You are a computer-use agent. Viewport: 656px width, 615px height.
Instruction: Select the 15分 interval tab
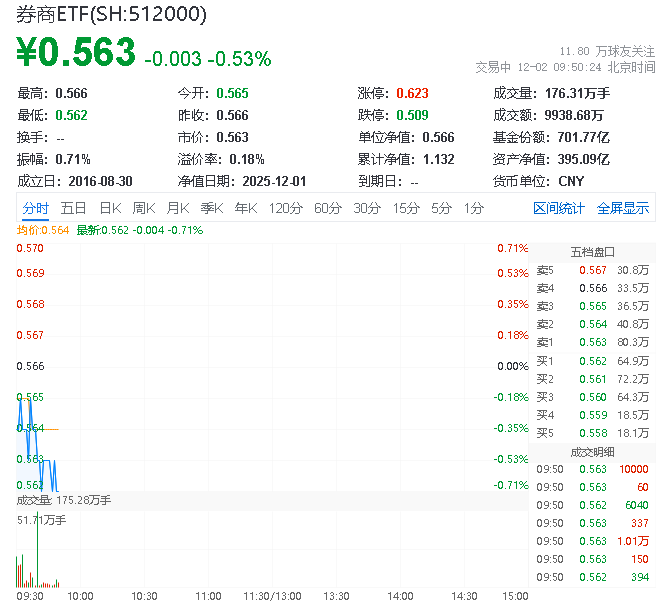405,208
